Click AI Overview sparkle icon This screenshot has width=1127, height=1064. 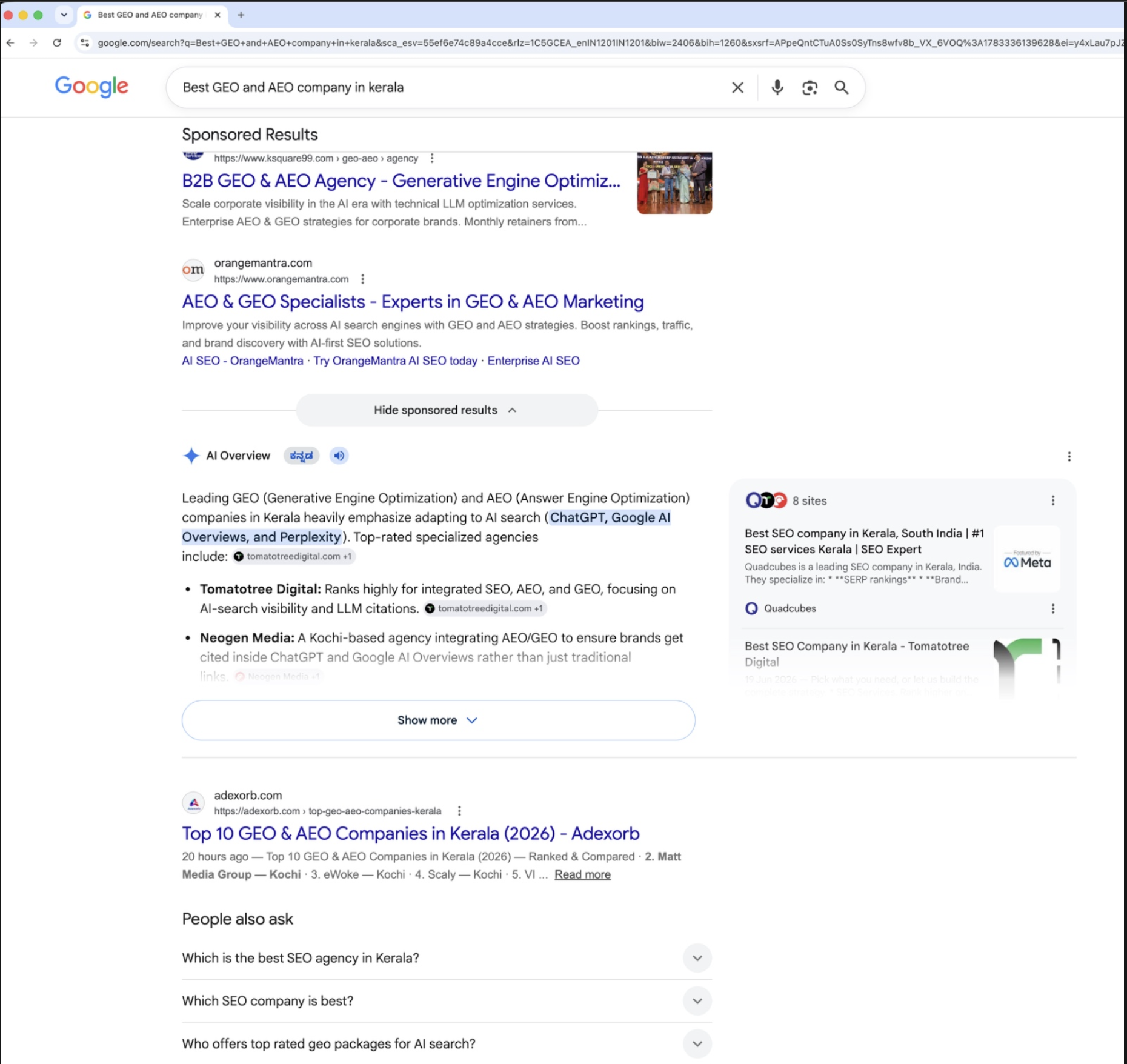(x=191, y=456)
